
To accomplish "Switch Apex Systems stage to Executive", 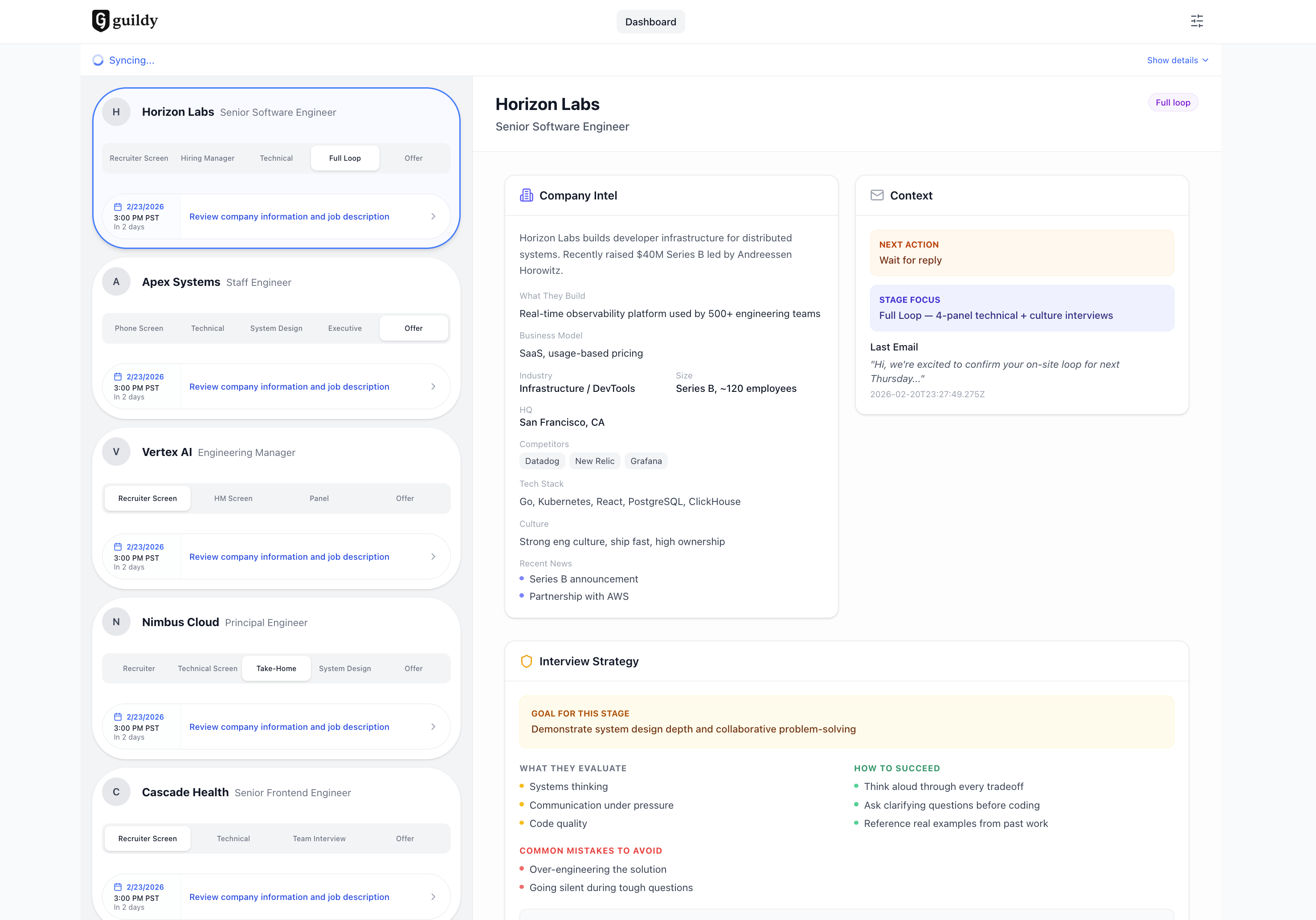I will point(344,328).
